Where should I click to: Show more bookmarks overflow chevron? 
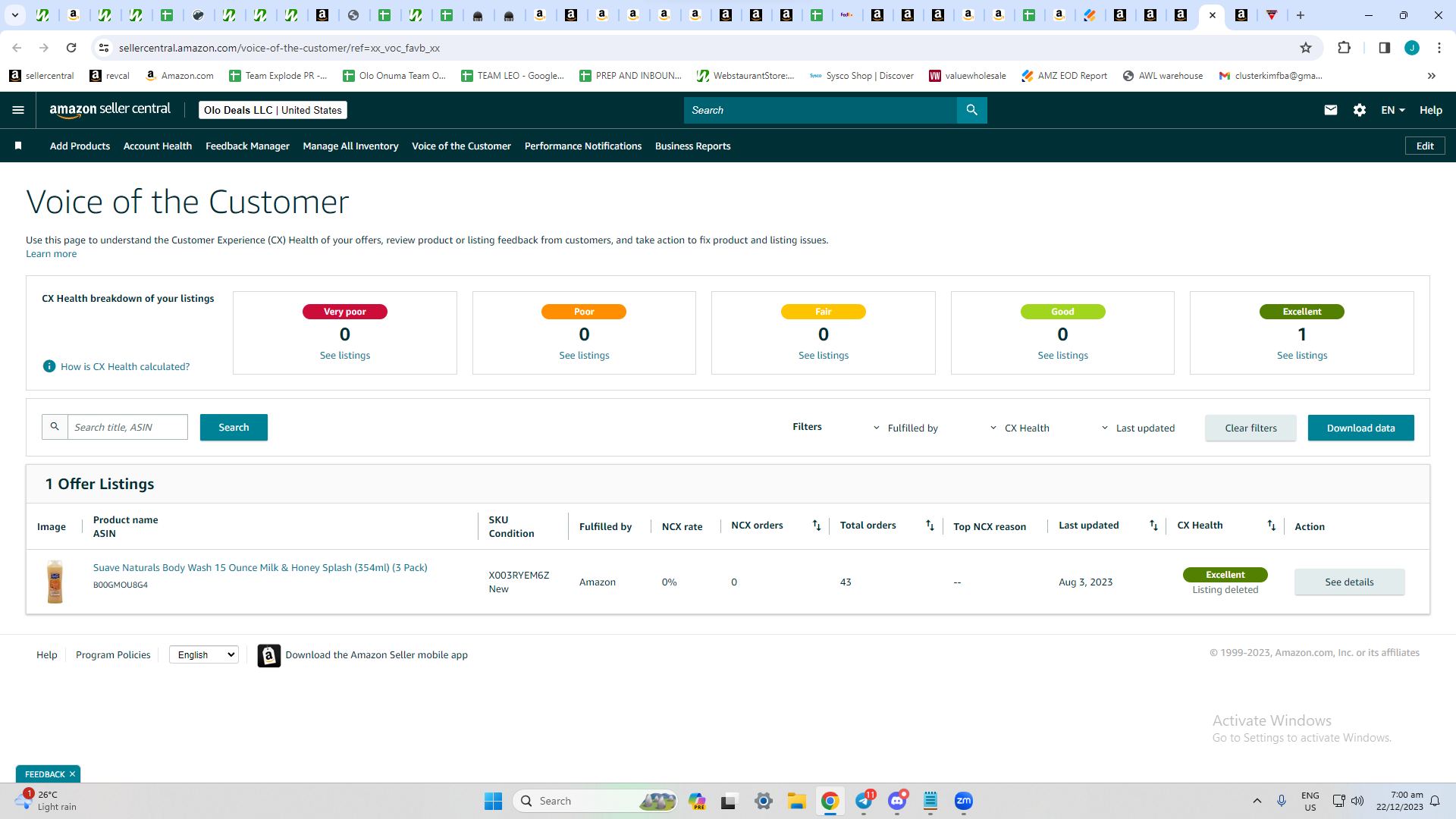click(x=1432, y=76)
